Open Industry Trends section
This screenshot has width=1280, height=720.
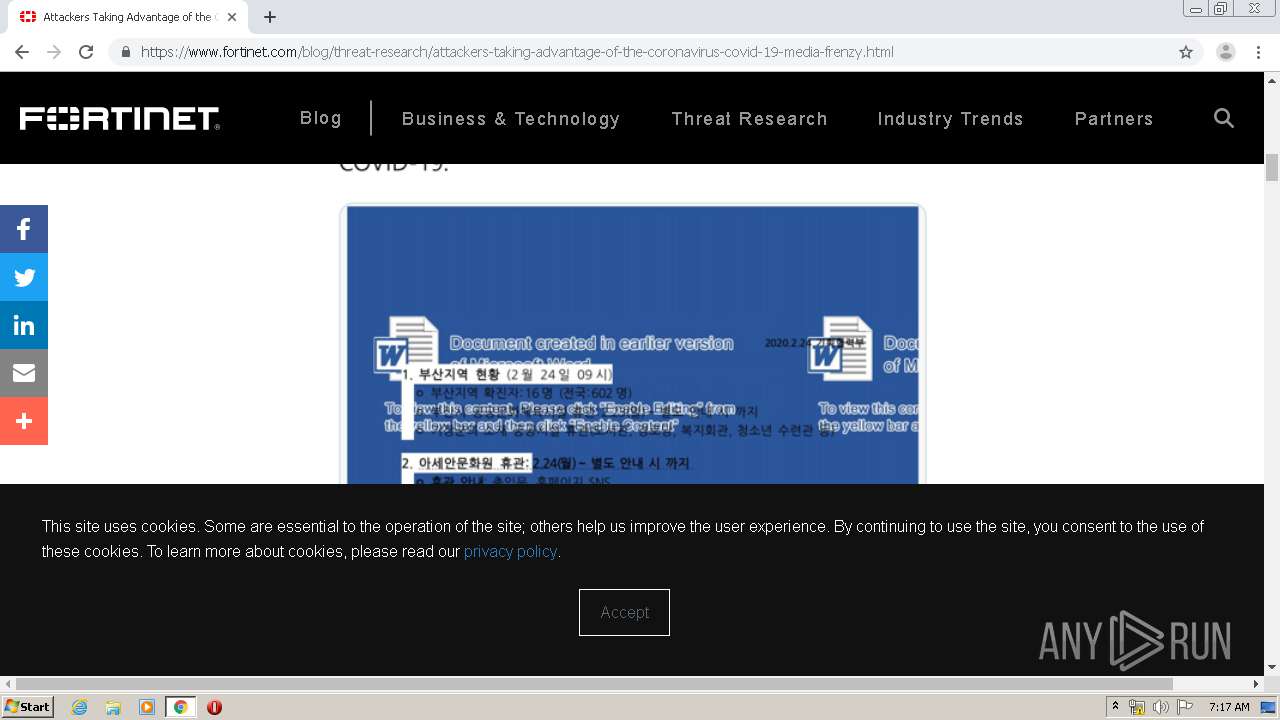click(950, 119)
